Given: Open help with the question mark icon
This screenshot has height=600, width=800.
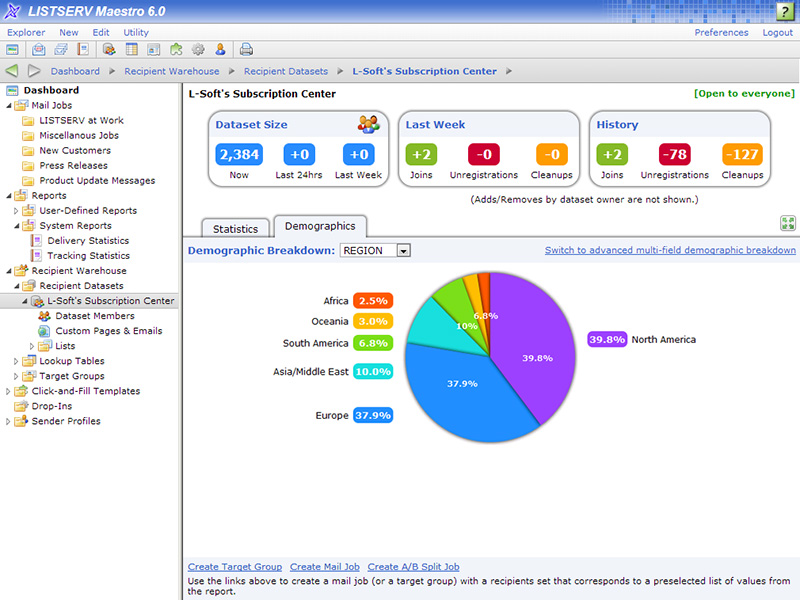Looking at the screenshot, I should [x=785, y=11].
